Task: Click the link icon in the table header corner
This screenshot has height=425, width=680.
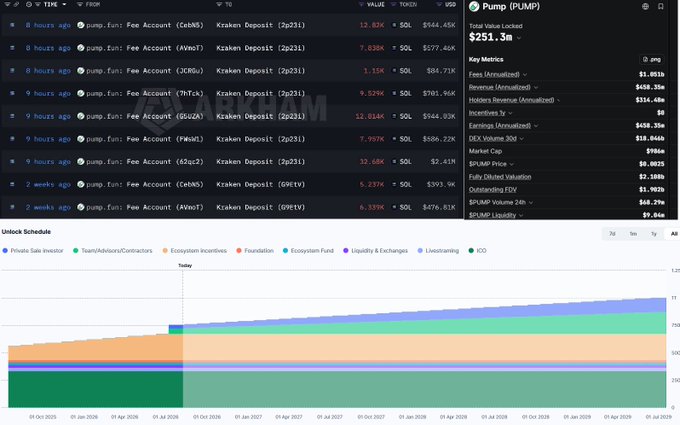Action: pyautogui.click(x=16, y=4)
